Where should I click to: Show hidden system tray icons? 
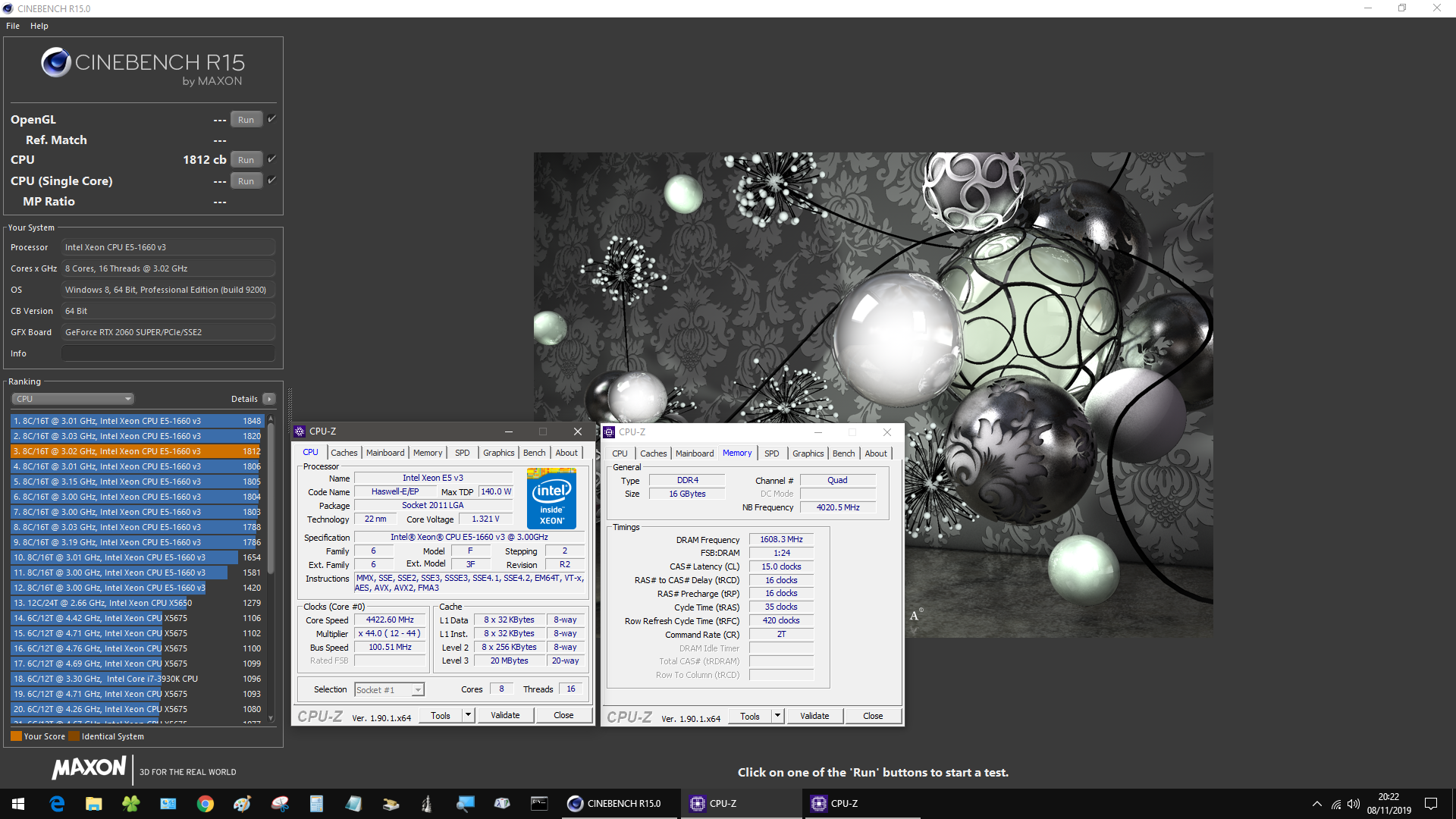click(1317, 804)
